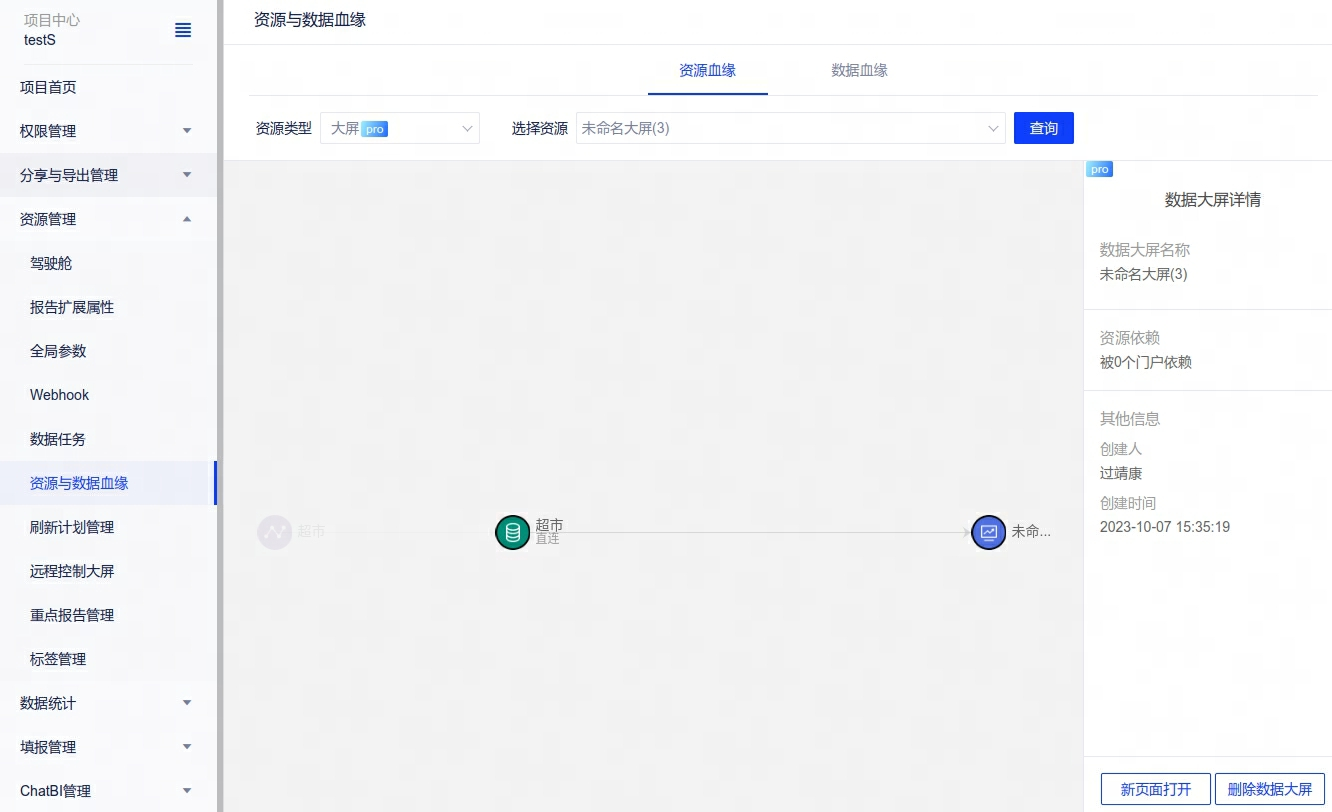Open the 资源类型 dropdown
Image resolution: width=1332 pixels, height=812 pixels.
tap(400, 128)
